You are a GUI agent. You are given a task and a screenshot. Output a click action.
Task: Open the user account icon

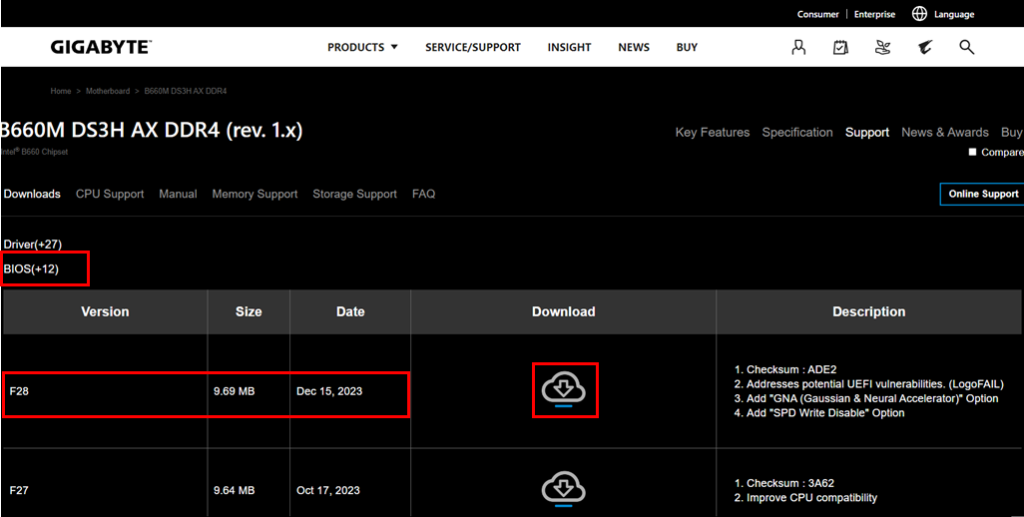tap(798, 47)
